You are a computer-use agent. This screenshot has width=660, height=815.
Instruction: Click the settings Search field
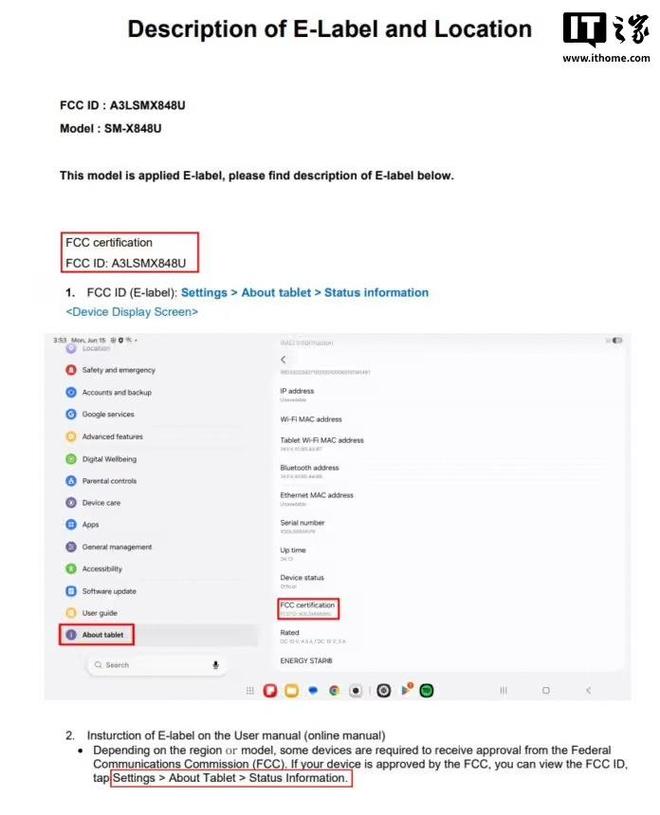[156, 665]
